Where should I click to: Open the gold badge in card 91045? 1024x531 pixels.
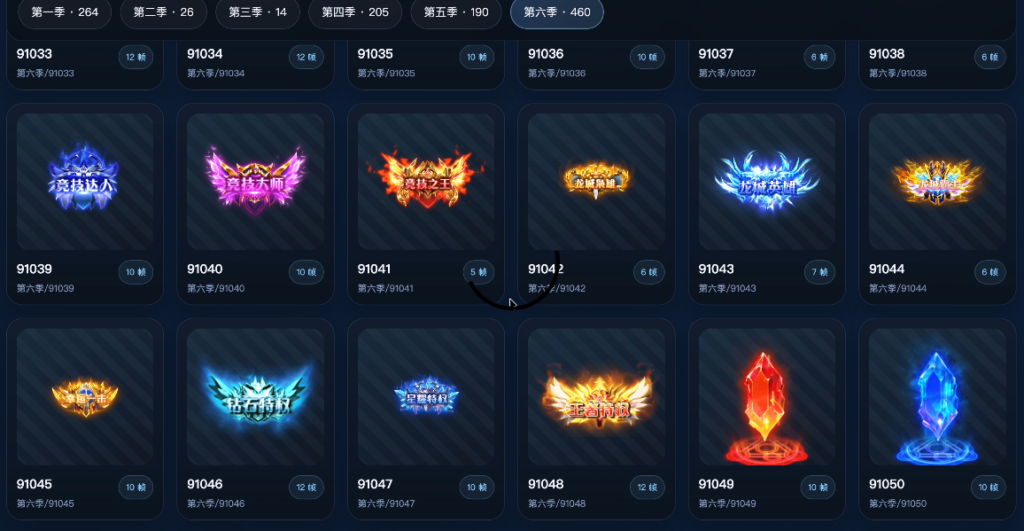click(x=85, y=396)
